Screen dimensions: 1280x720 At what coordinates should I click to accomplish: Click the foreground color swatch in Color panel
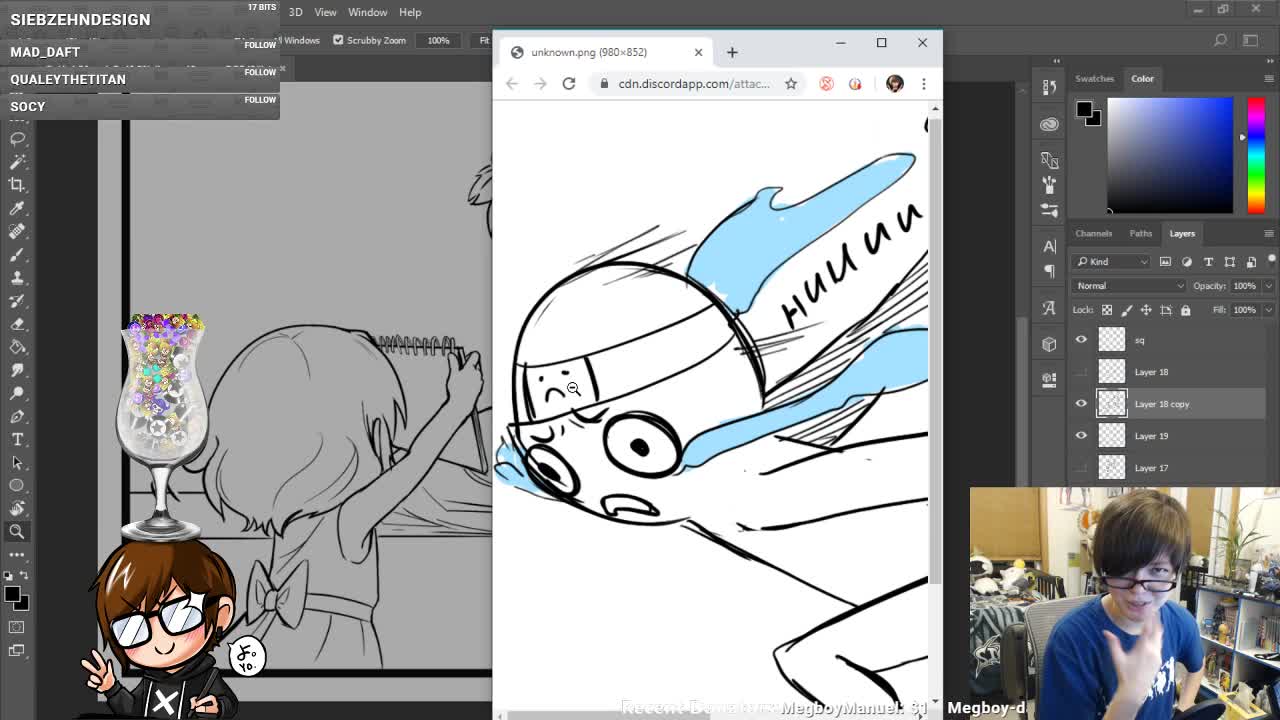tap(1084, 109)
